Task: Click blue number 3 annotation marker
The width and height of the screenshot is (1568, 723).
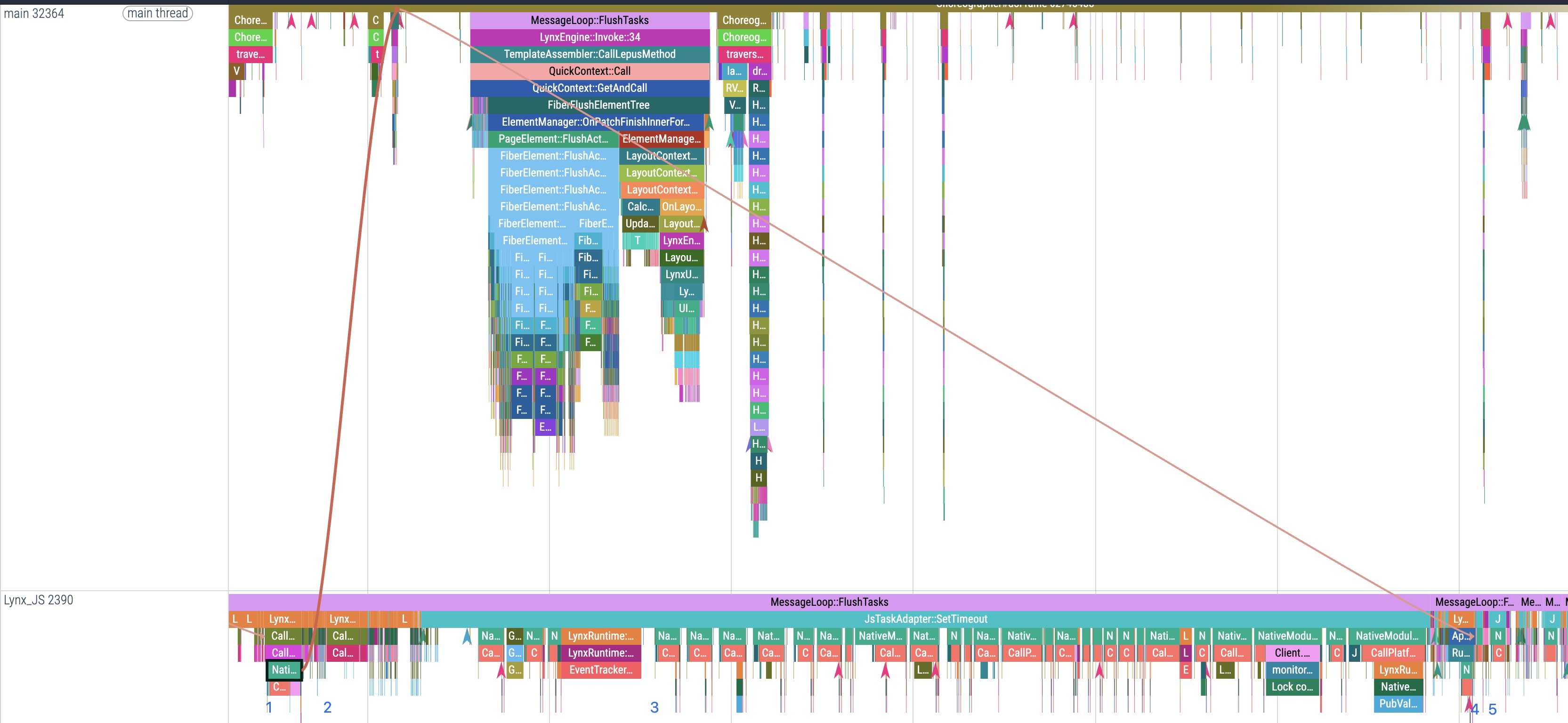Action: tap(655, 707)
